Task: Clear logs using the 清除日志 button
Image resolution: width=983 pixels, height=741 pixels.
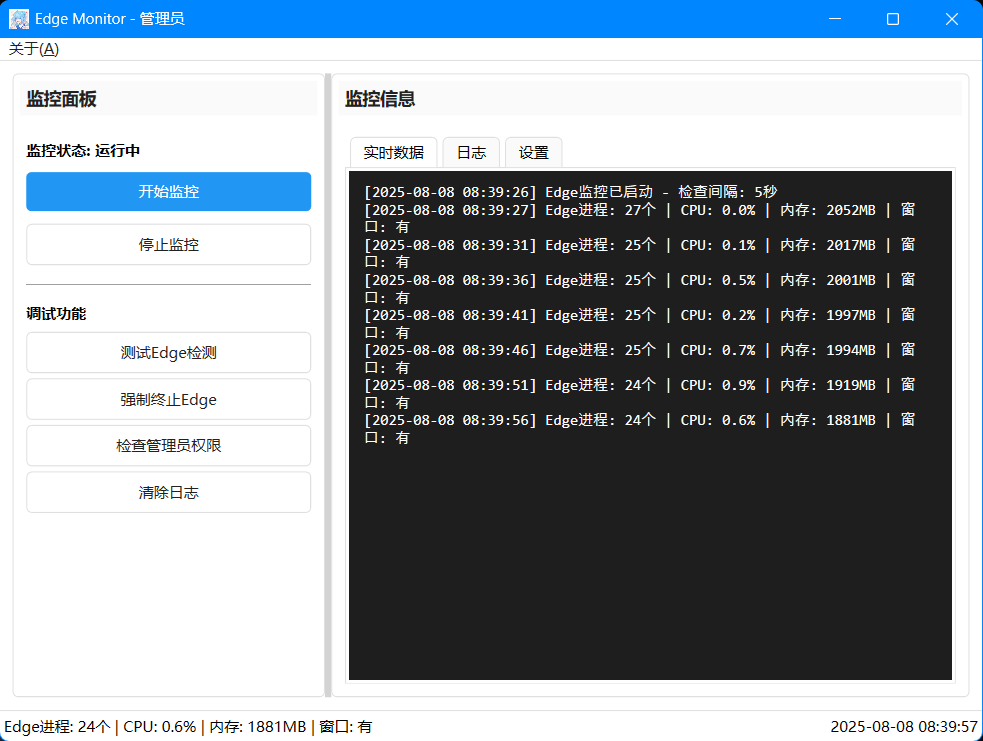Action: pyautogui.click(x=168, y=491)
